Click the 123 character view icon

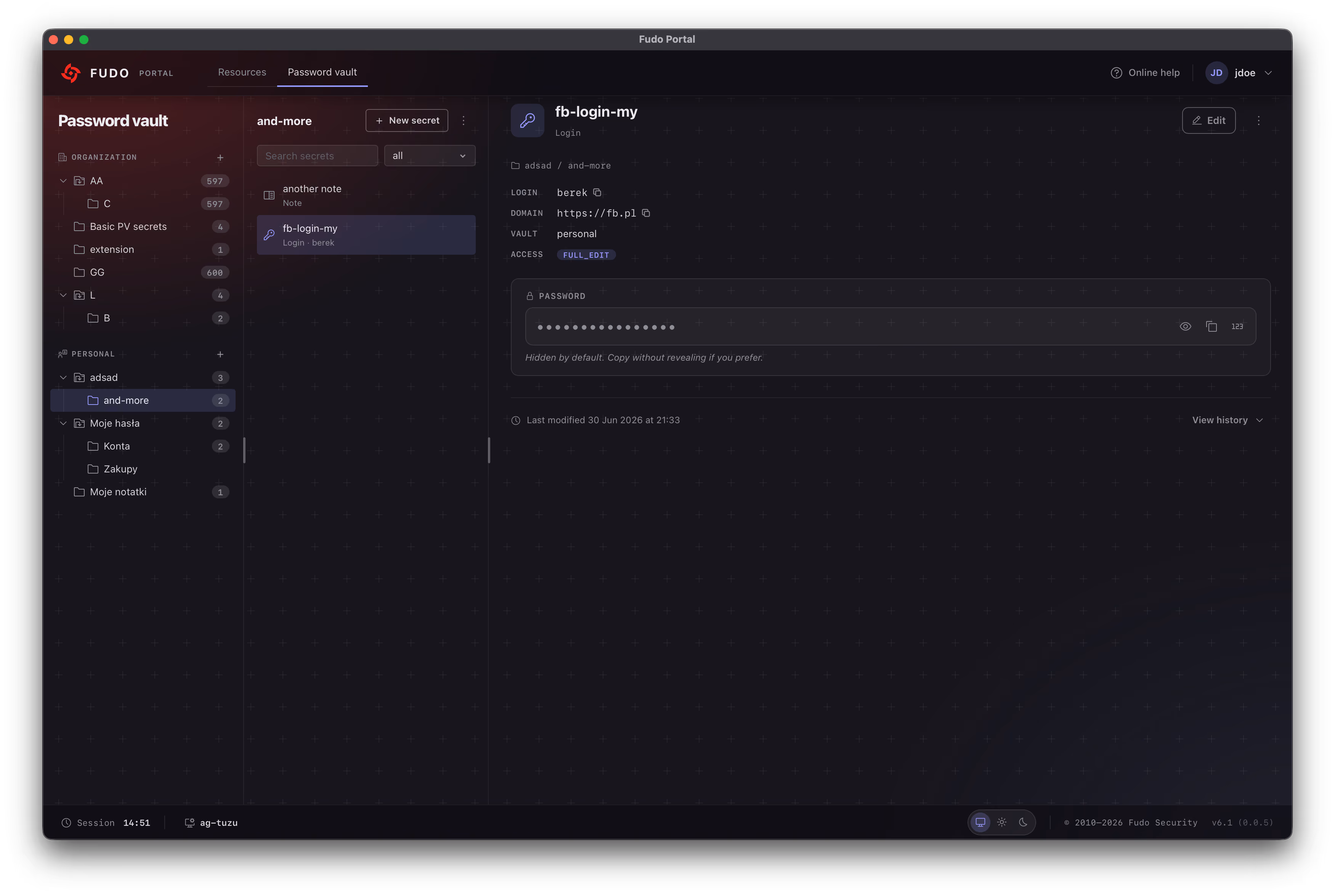[x=1237, y=326]
